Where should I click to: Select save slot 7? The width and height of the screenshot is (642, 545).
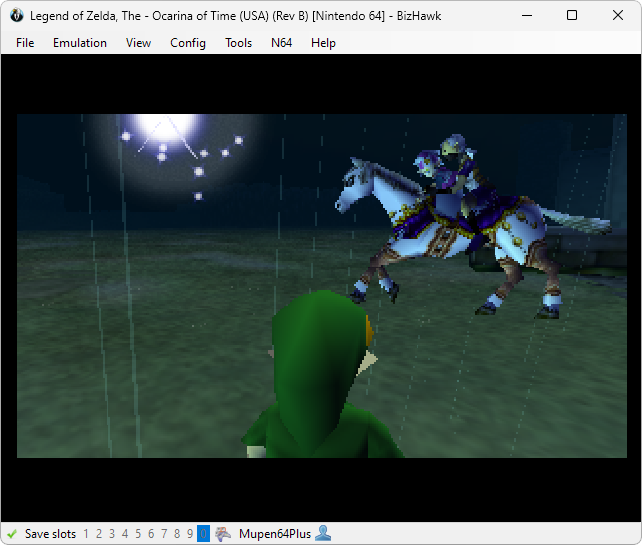click(164, 534)
